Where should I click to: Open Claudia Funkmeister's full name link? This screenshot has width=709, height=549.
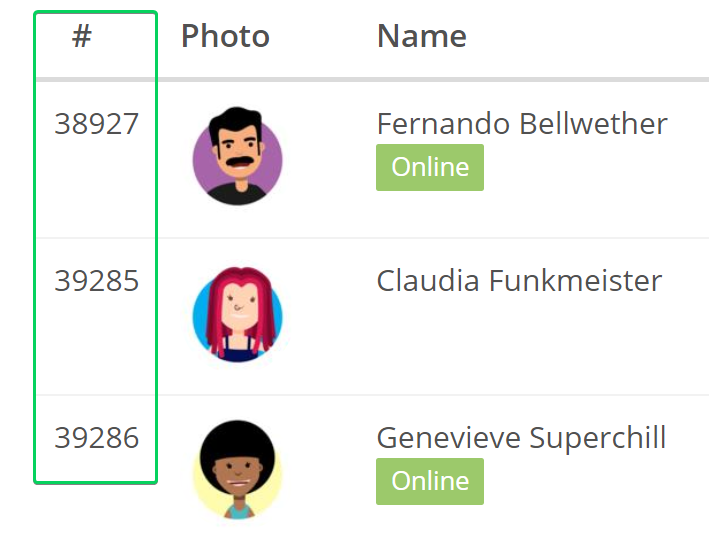click(x=519, y=281)
